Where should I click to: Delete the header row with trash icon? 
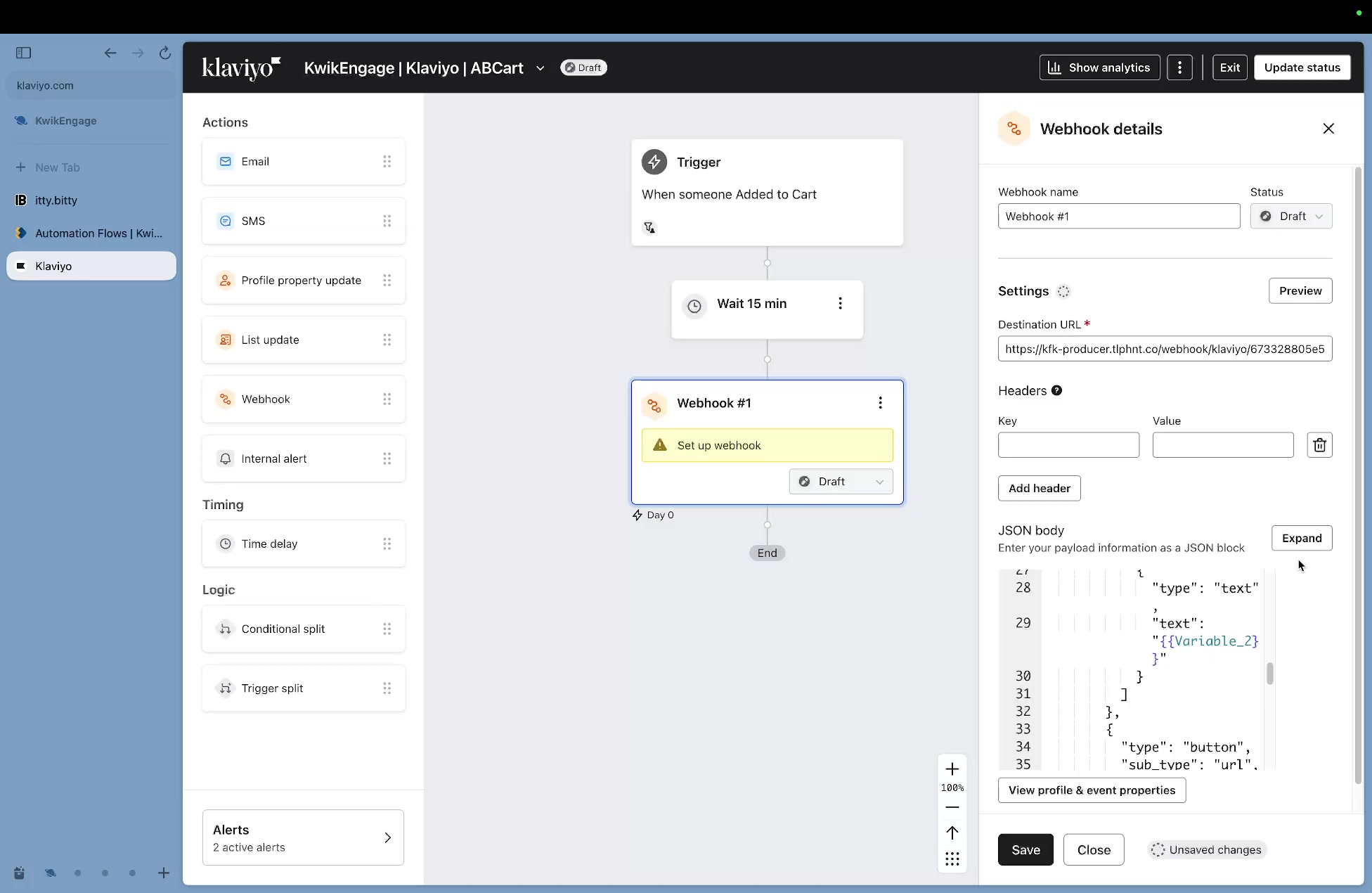[x=1319, y=445]
